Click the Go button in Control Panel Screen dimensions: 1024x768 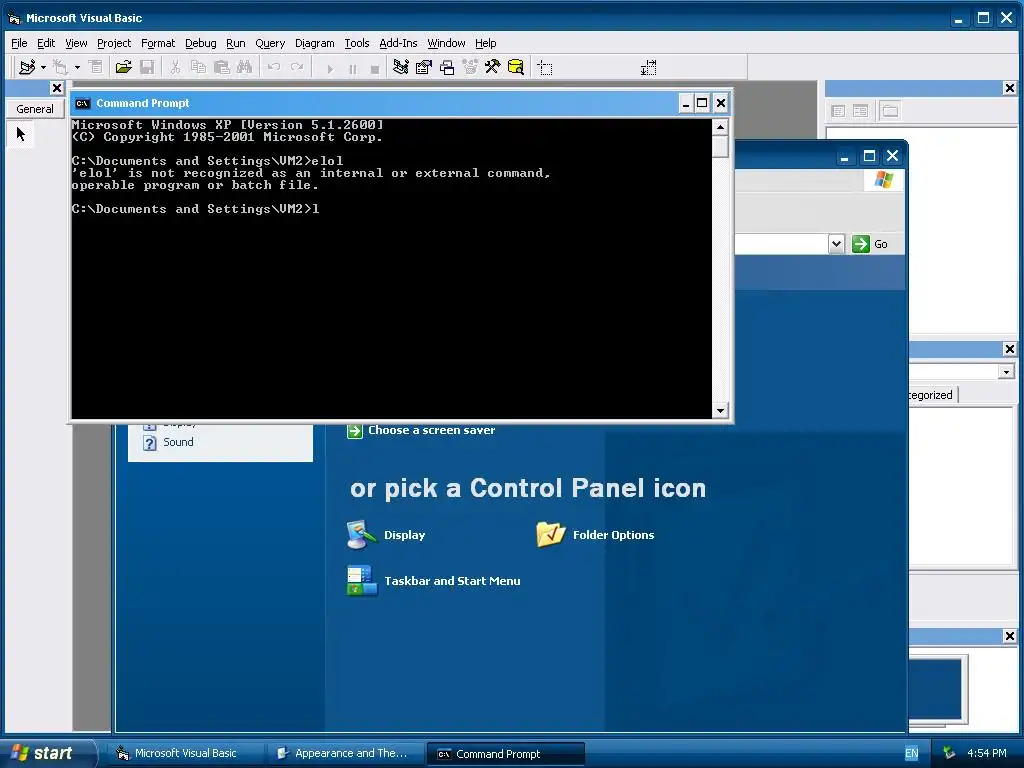(871, 244)
